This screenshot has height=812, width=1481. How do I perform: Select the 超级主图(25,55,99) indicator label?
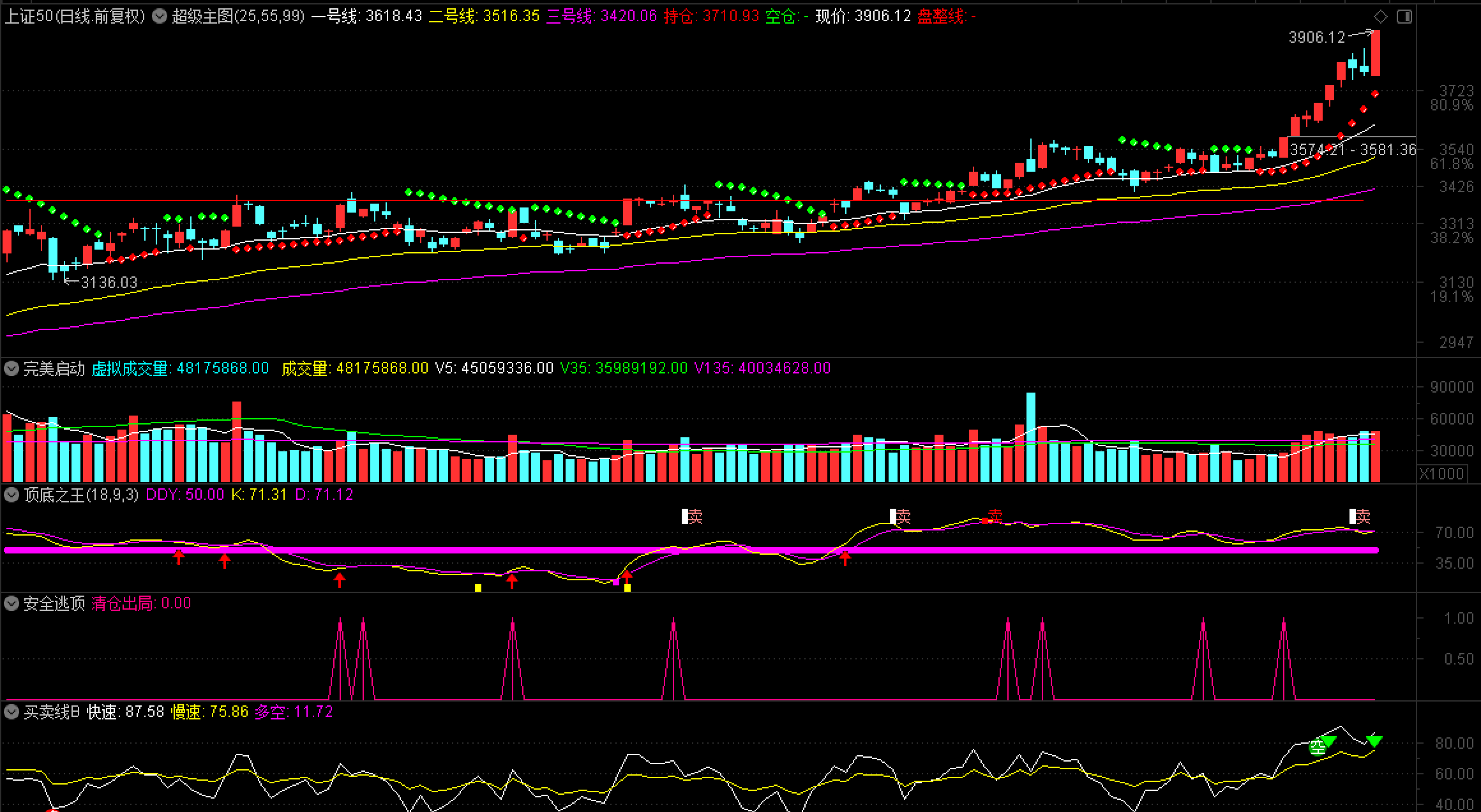point(238,17)
